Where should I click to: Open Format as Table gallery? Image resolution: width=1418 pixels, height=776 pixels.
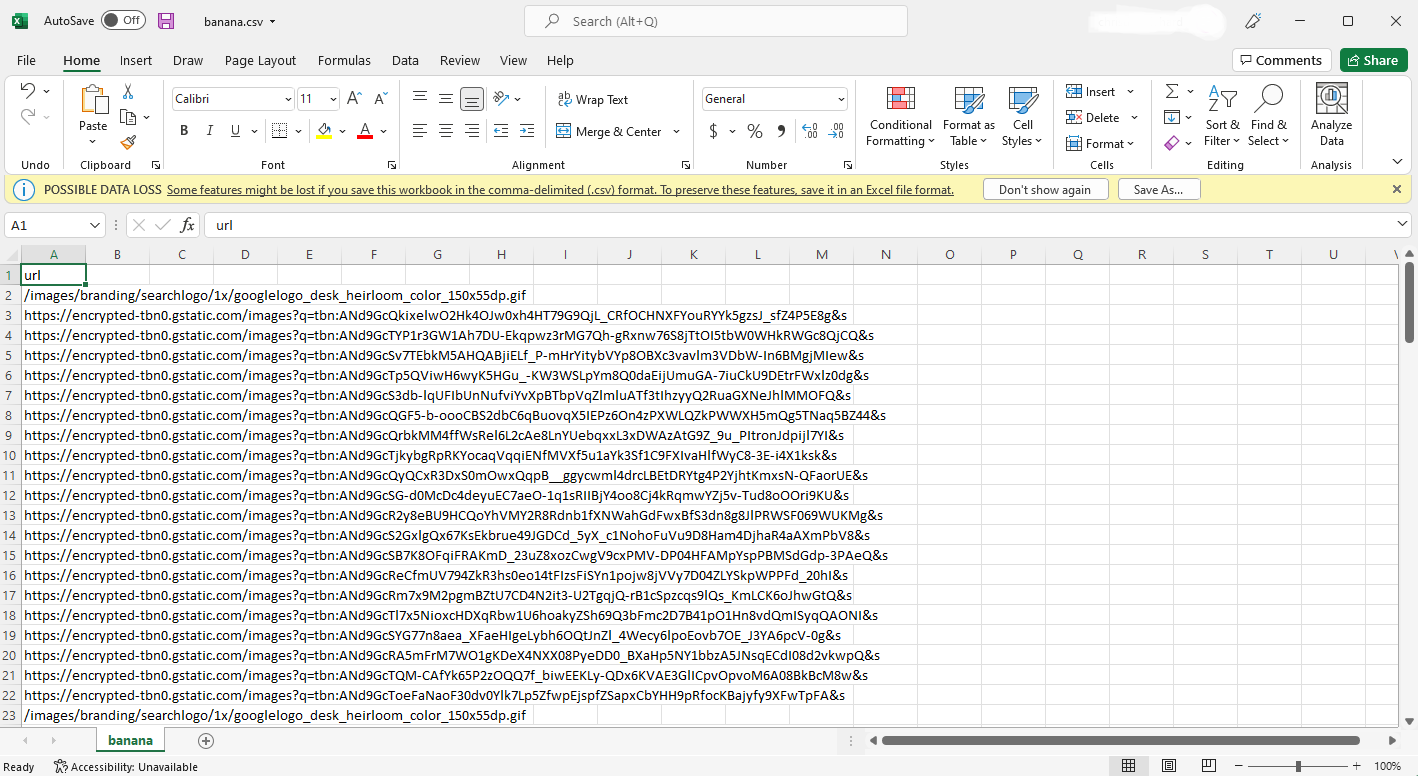coord(968,116)
